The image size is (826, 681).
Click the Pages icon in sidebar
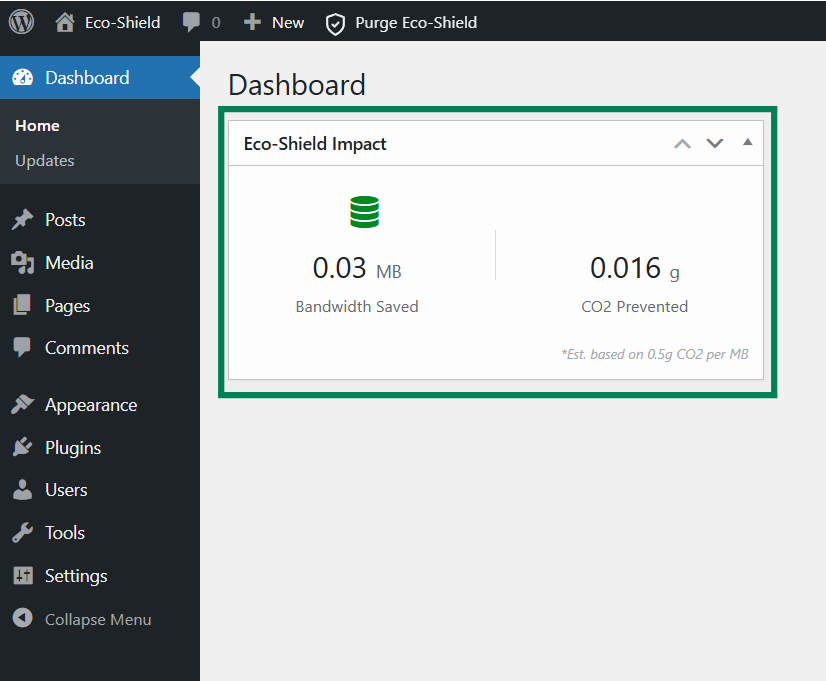point(22,305)
